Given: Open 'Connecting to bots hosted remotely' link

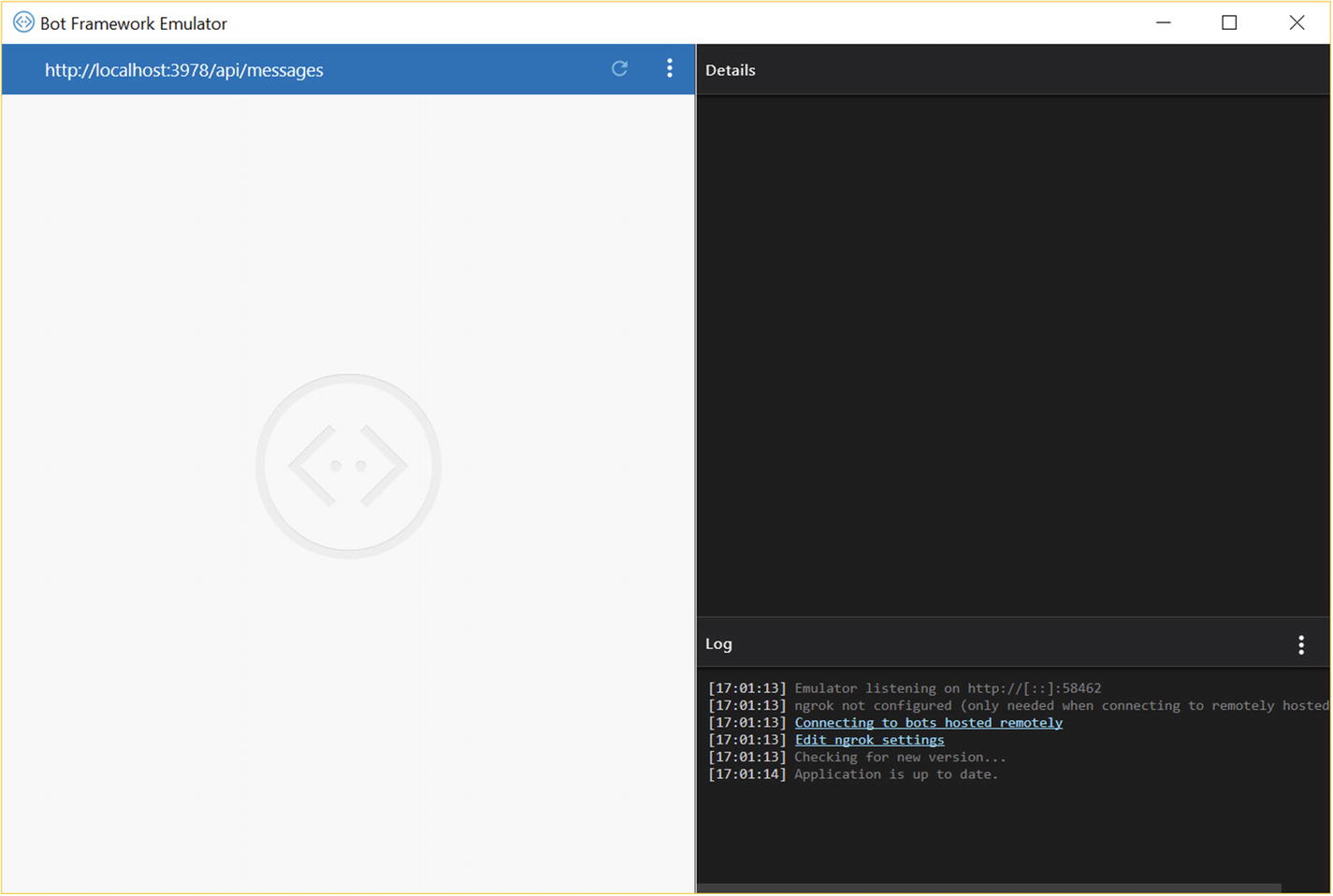Looking at the screenshot, I should [928, 723].
